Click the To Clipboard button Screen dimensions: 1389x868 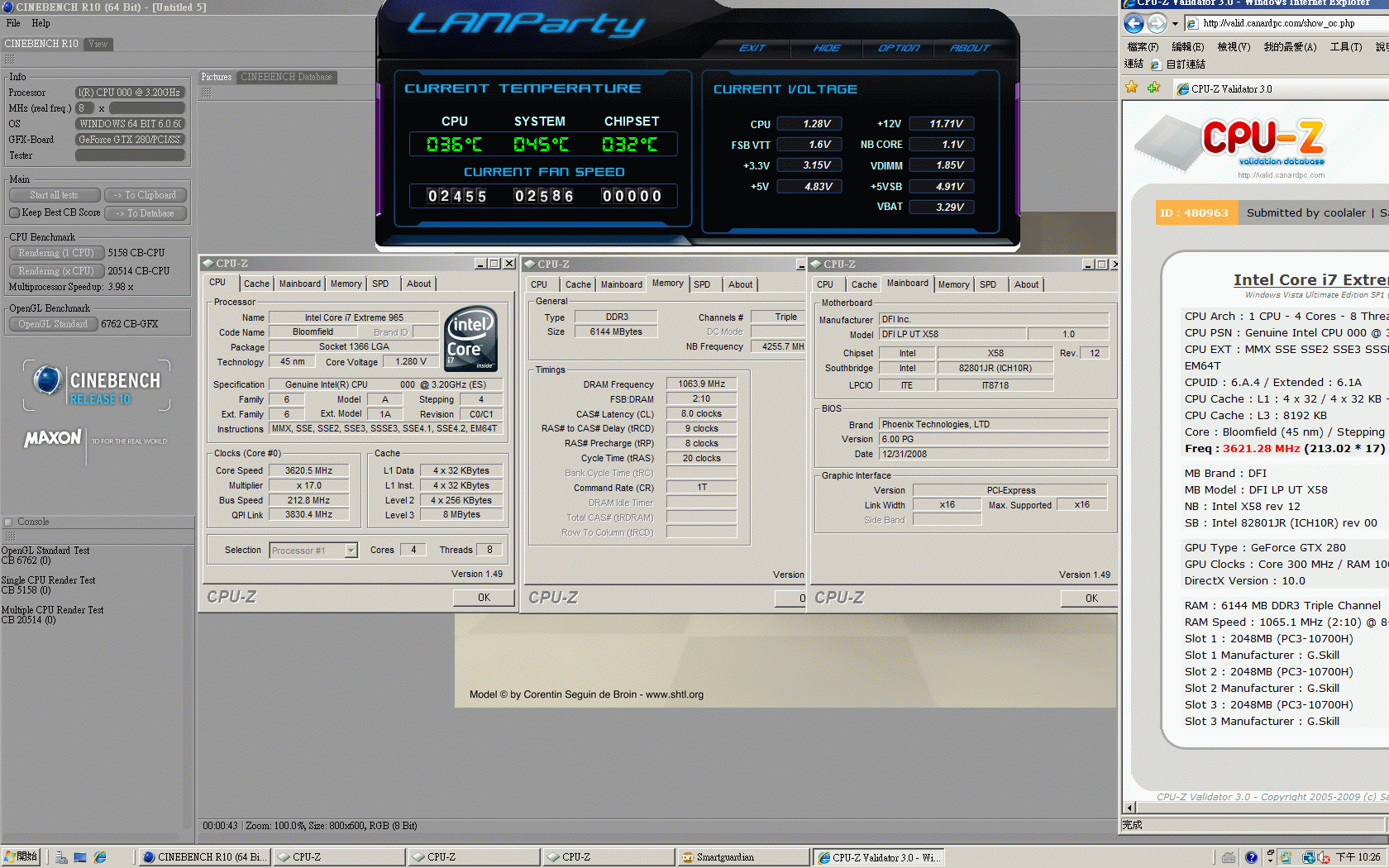[146, 195]
